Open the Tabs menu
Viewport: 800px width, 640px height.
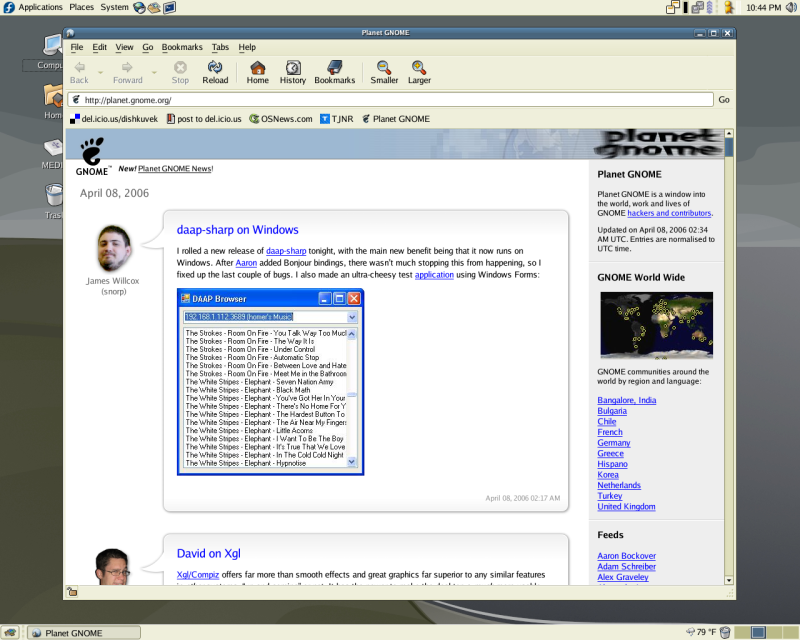click(220, 47)
